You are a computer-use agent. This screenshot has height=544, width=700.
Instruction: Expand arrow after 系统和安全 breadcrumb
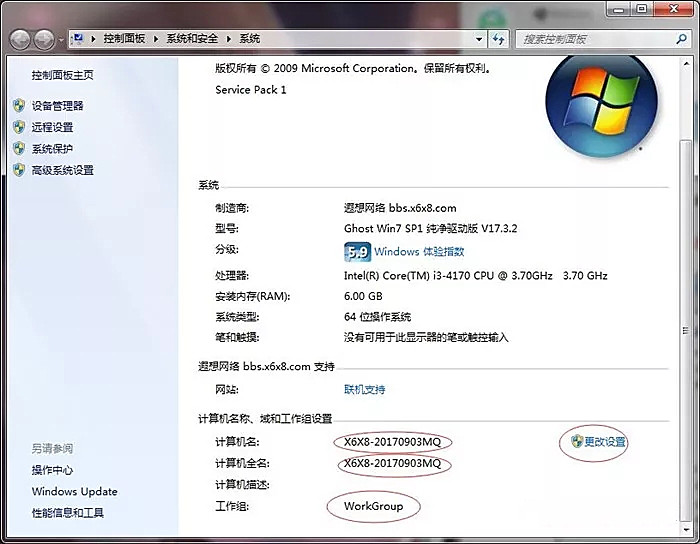(229, 39)
